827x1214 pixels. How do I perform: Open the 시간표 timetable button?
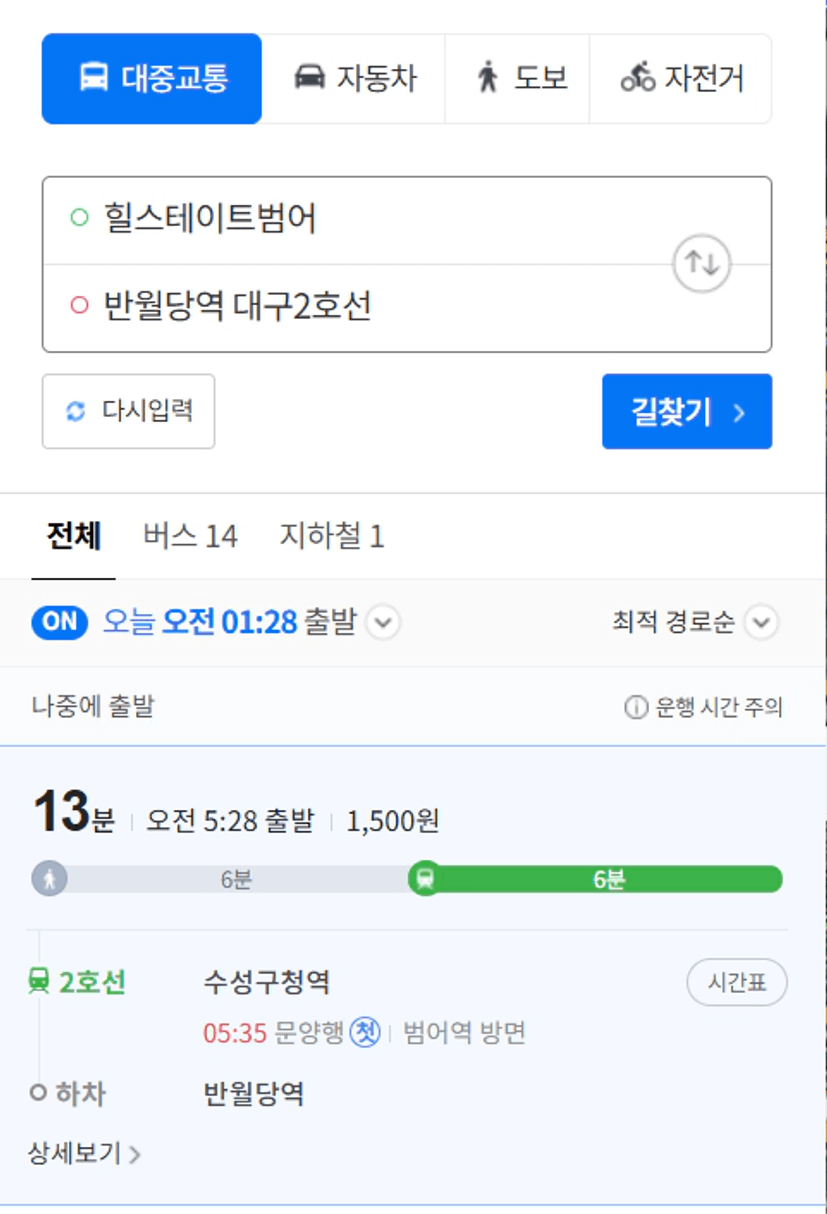point(736,982)
